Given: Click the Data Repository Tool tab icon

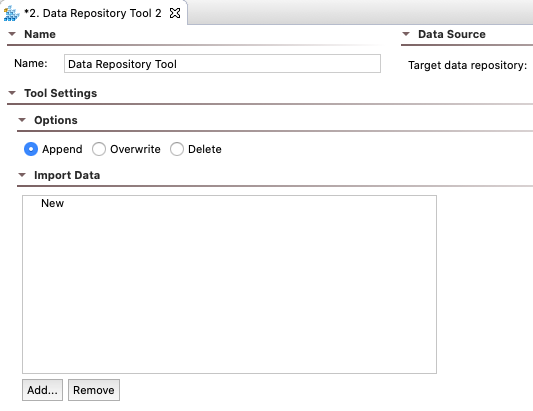Looking at the screenshot, I should pyautogui.click(x=11, y=14).
